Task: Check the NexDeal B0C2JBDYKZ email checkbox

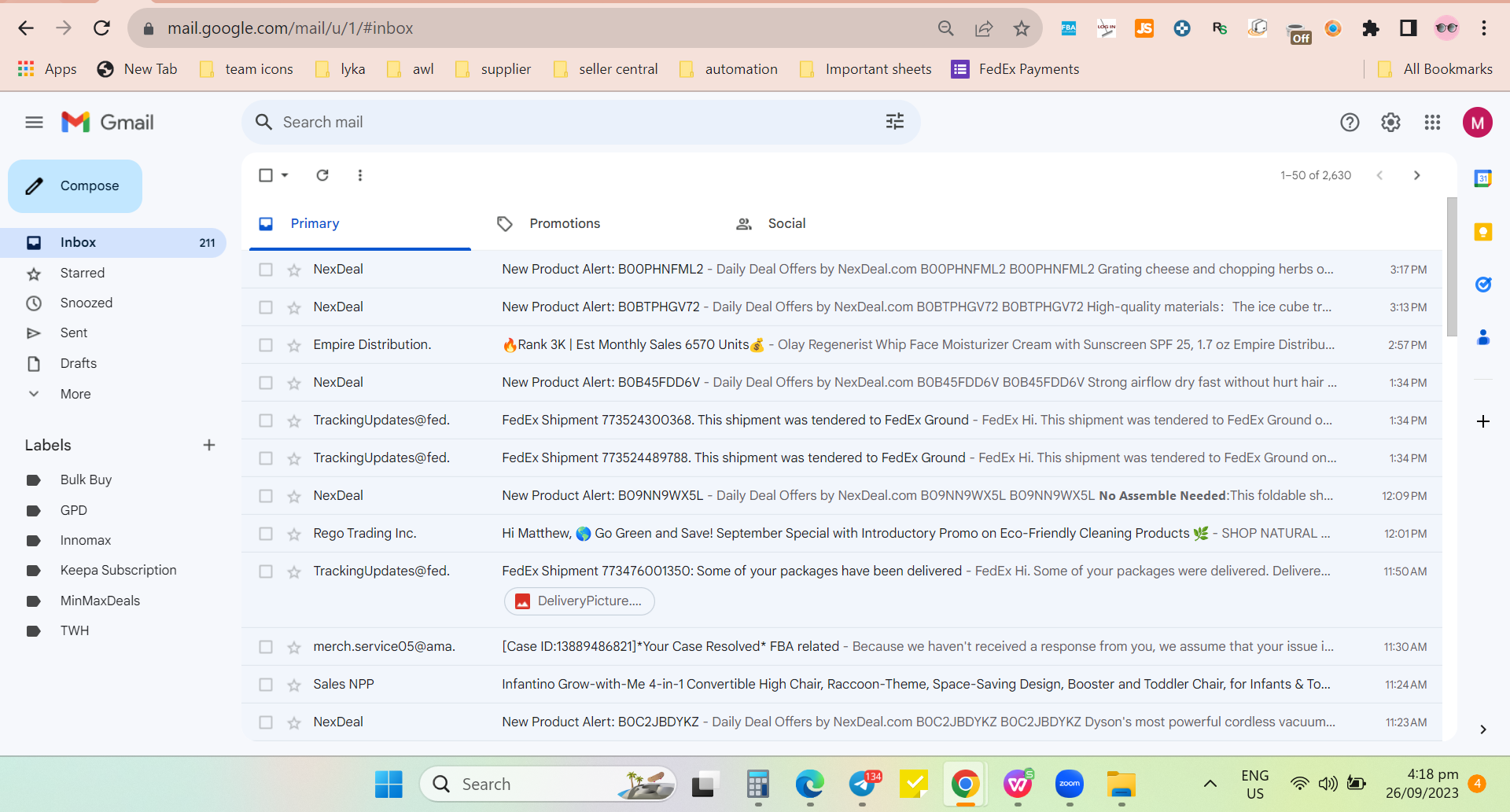Action: click(266, 722)
